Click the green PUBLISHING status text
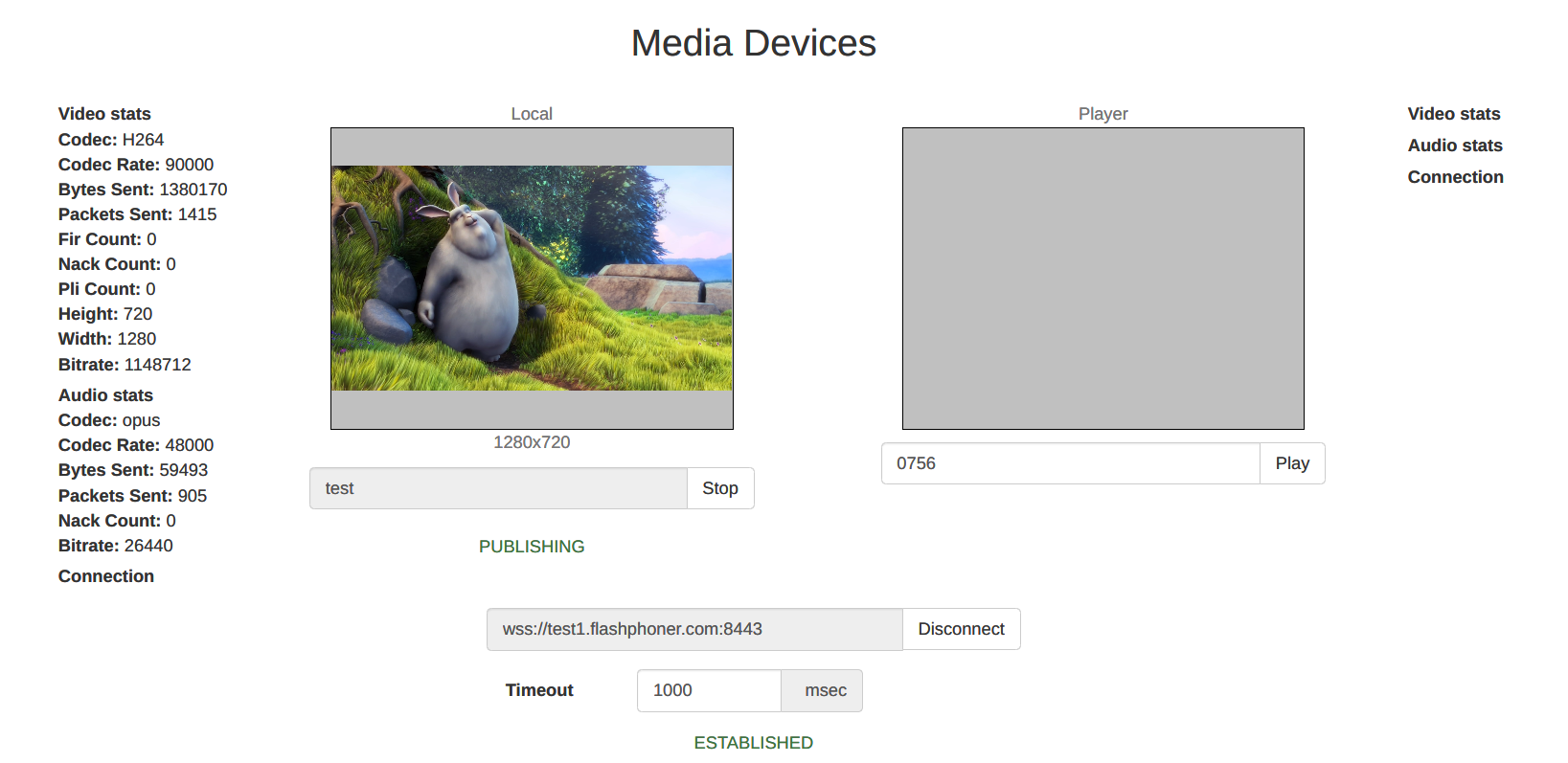The height and width of the screenshot is (763, 1568). coord(532,547)
